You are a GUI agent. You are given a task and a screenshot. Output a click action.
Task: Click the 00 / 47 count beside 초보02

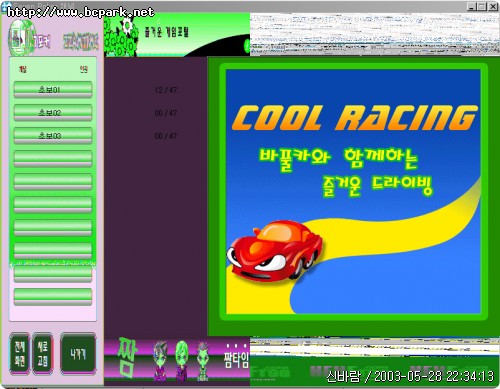click(166, 113)
